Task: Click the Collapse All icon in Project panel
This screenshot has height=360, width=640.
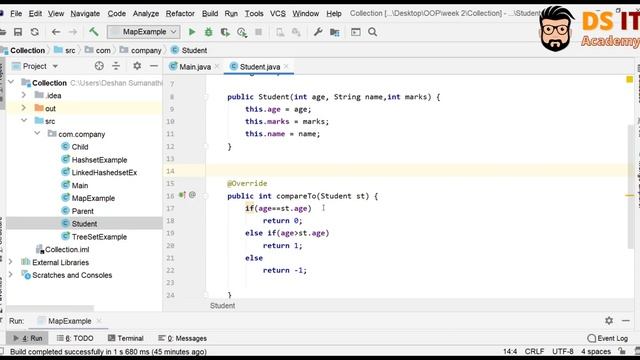Action: pos(116,66)
